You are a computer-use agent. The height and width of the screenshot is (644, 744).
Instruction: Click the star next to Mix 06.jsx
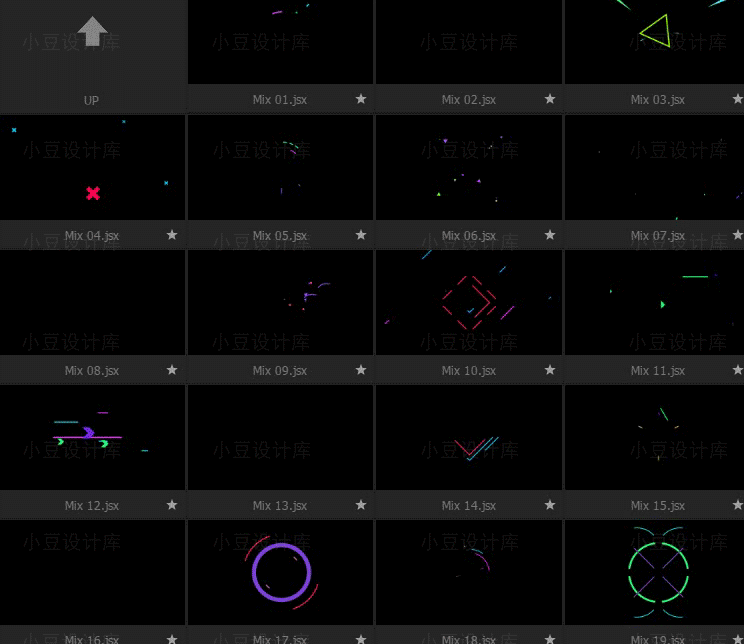pos(549,234)
